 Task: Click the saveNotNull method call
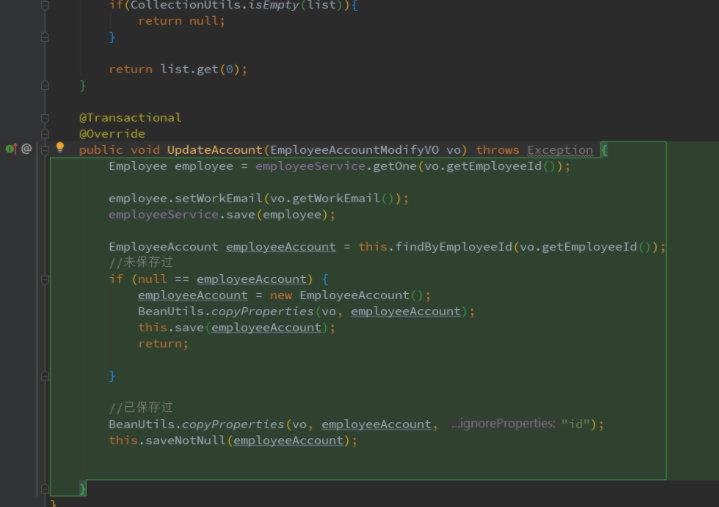coord(186,441)
